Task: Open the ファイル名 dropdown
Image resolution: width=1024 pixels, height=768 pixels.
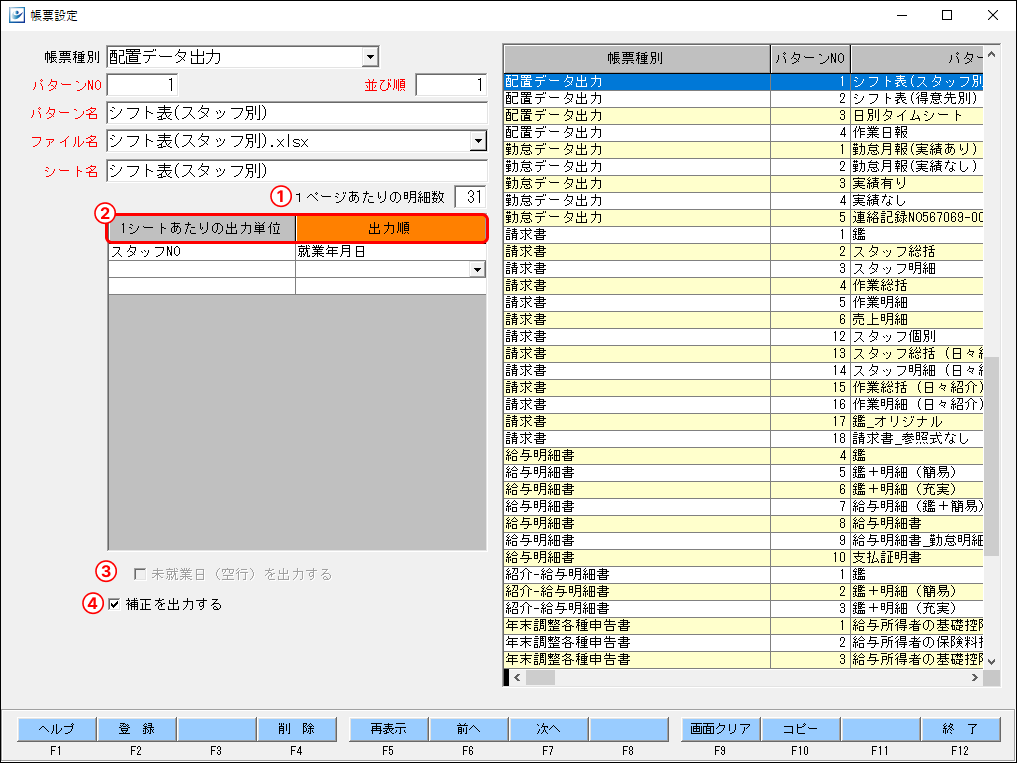Action: coord(477,143)
